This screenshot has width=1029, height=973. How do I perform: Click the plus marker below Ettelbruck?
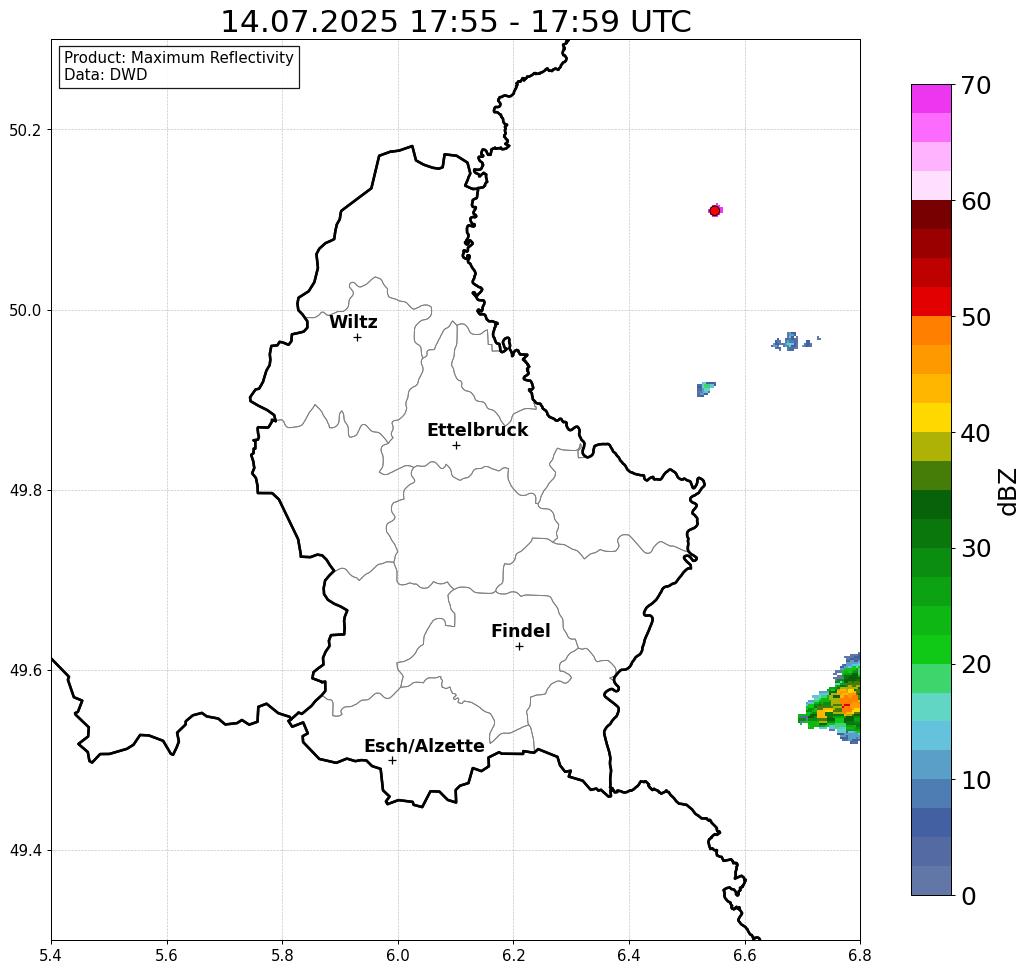457,445
